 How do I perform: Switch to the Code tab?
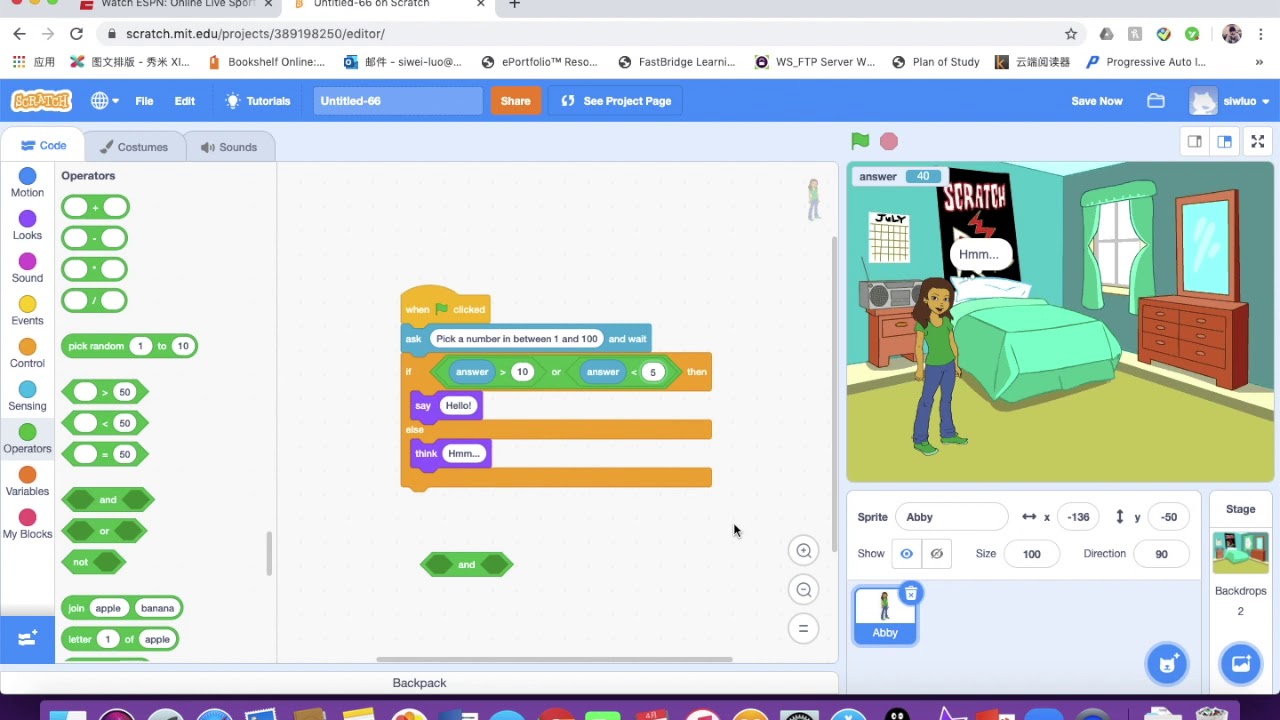tap(43, 146)
